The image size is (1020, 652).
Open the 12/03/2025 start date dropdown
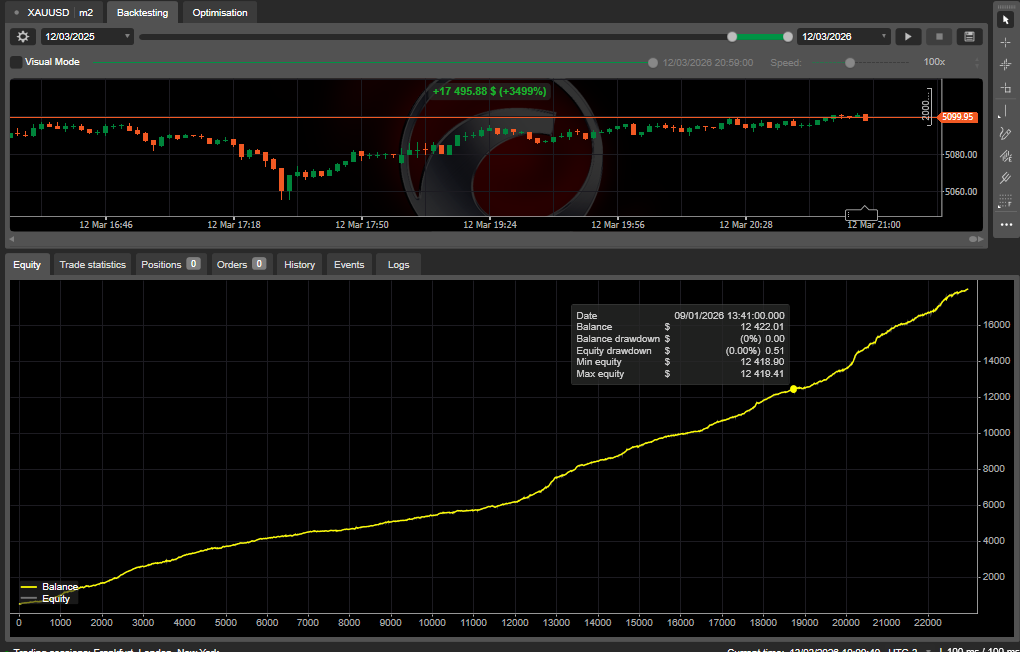click(x=126, y=36)
